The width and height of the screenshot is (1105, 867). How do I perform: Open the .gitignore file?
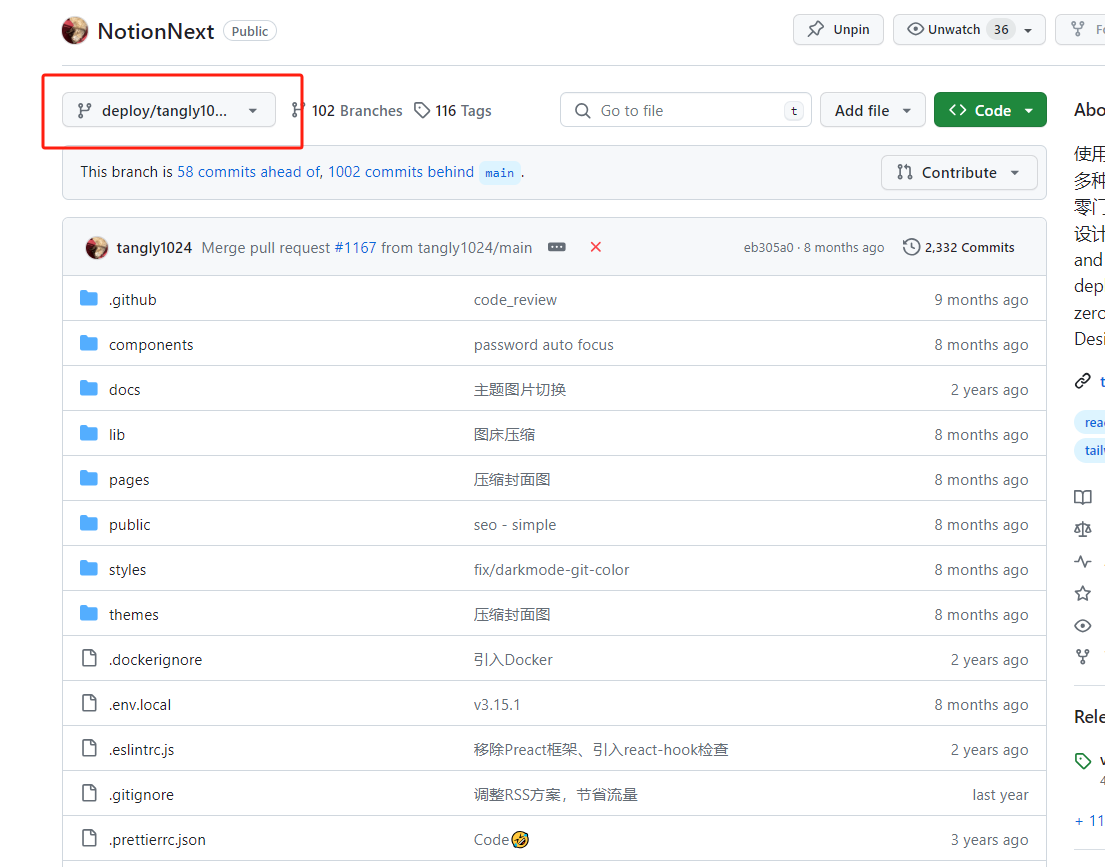(x=142, y=795)
